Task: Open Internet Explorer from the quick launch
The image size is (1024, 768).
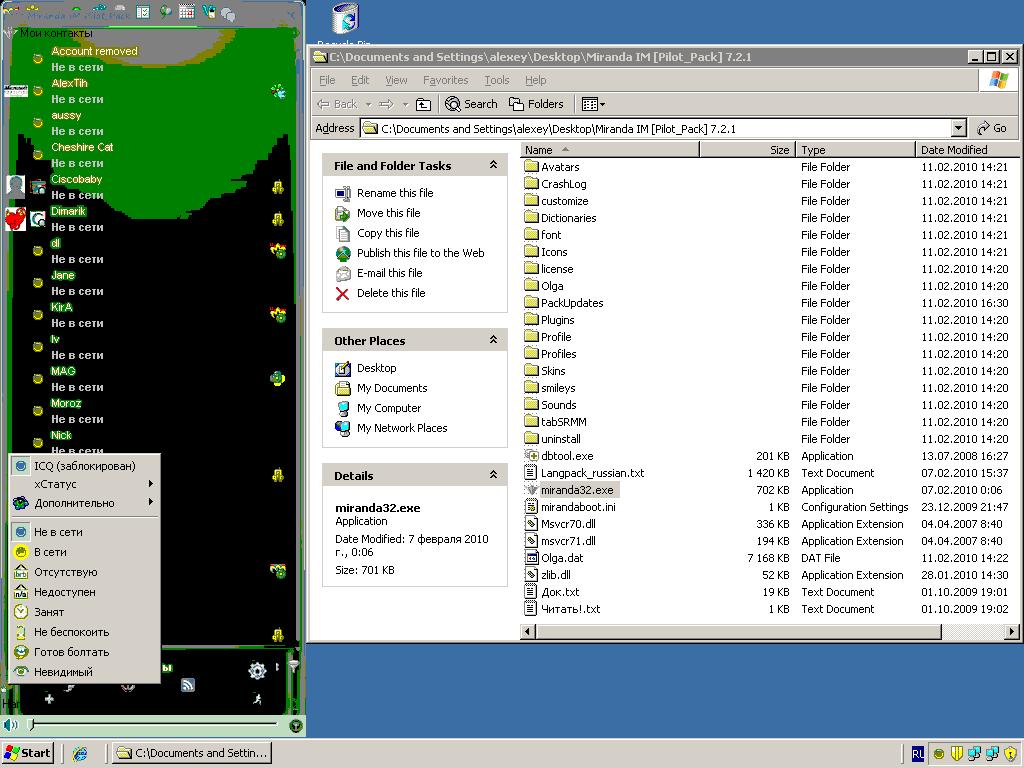Action: [80, 753]
